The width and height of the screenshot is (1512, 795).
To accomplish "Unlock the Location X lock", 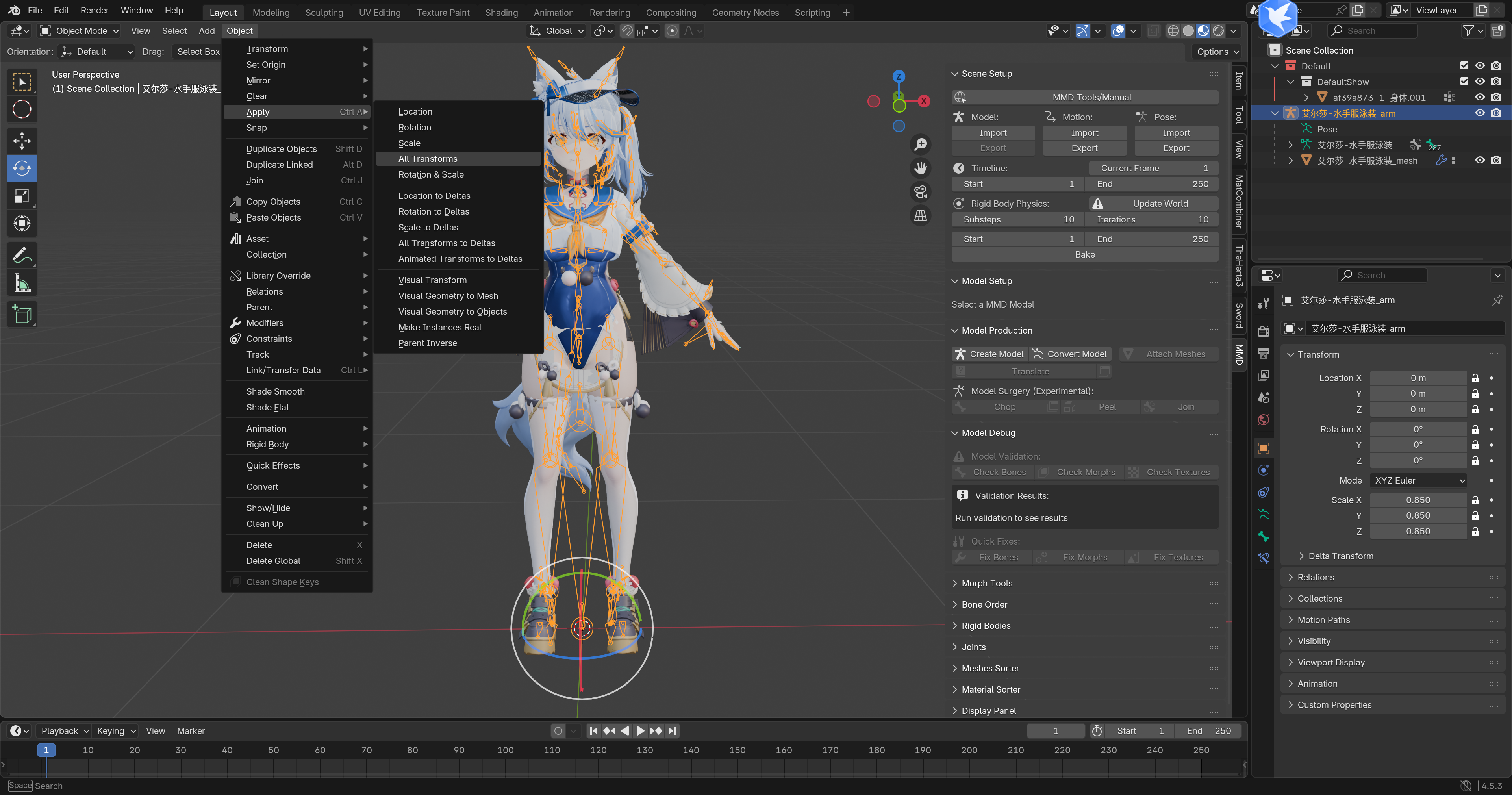I will [x=1475, y=378].
